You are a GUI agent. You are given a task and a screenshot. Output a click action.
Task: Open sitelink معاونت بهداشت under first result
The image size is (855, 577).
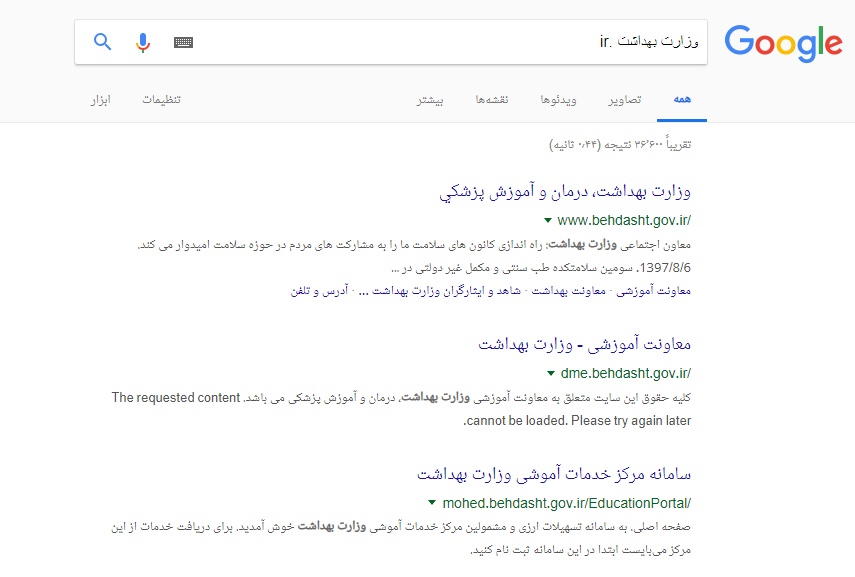(568, 291)
